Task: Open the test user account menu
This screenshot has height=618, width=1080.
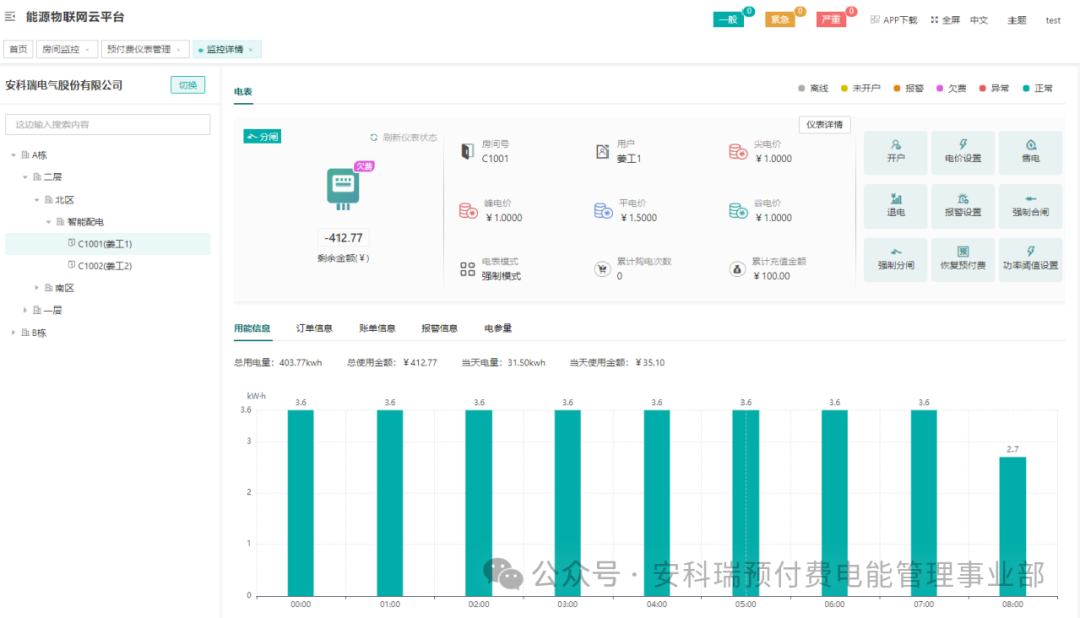Action: point(1053,20)
